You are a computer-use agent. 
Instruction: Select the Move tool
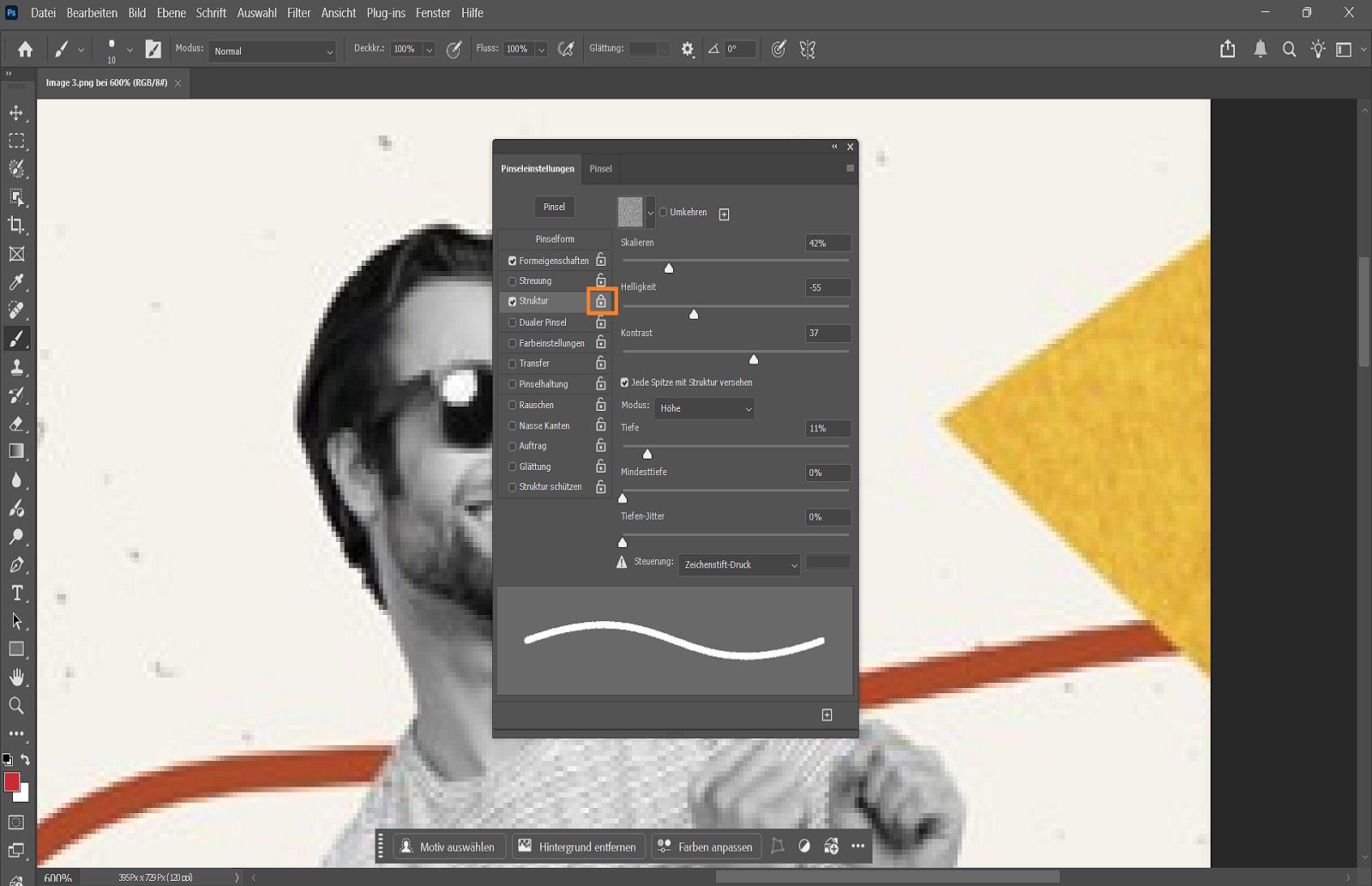17,112
